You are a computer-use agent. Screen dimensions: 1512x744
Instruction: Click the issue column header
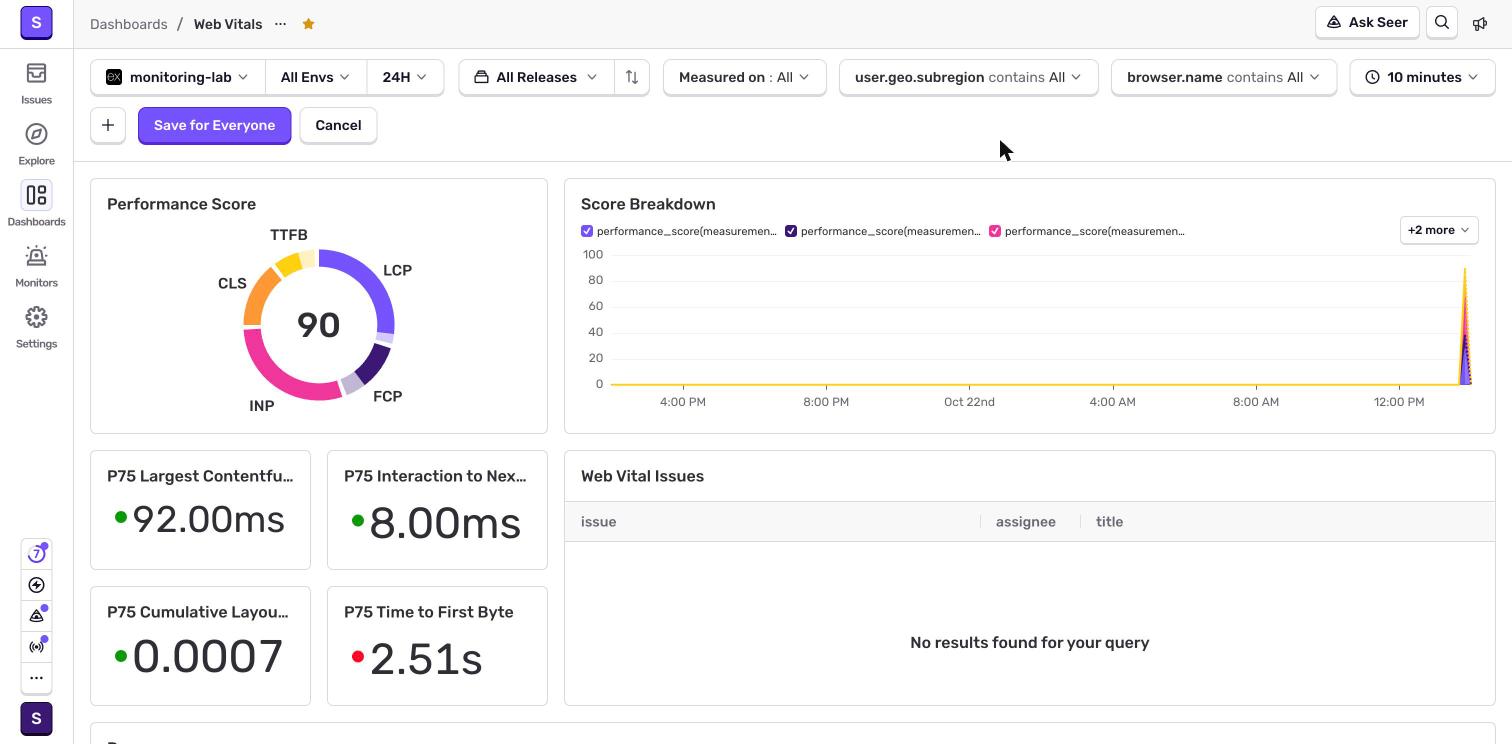coord(598,521)
